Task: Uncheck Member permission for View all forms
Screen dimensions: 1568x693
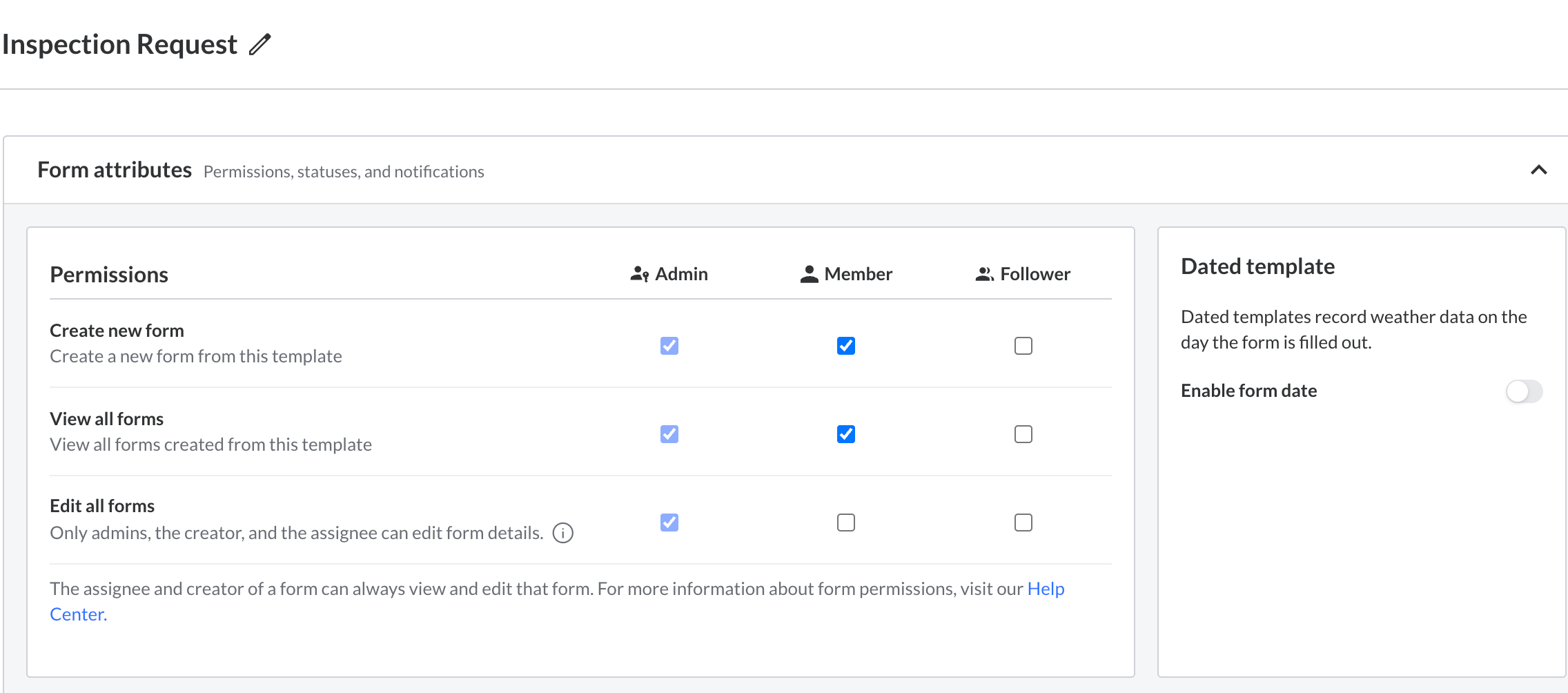Action: pos(845,434)
